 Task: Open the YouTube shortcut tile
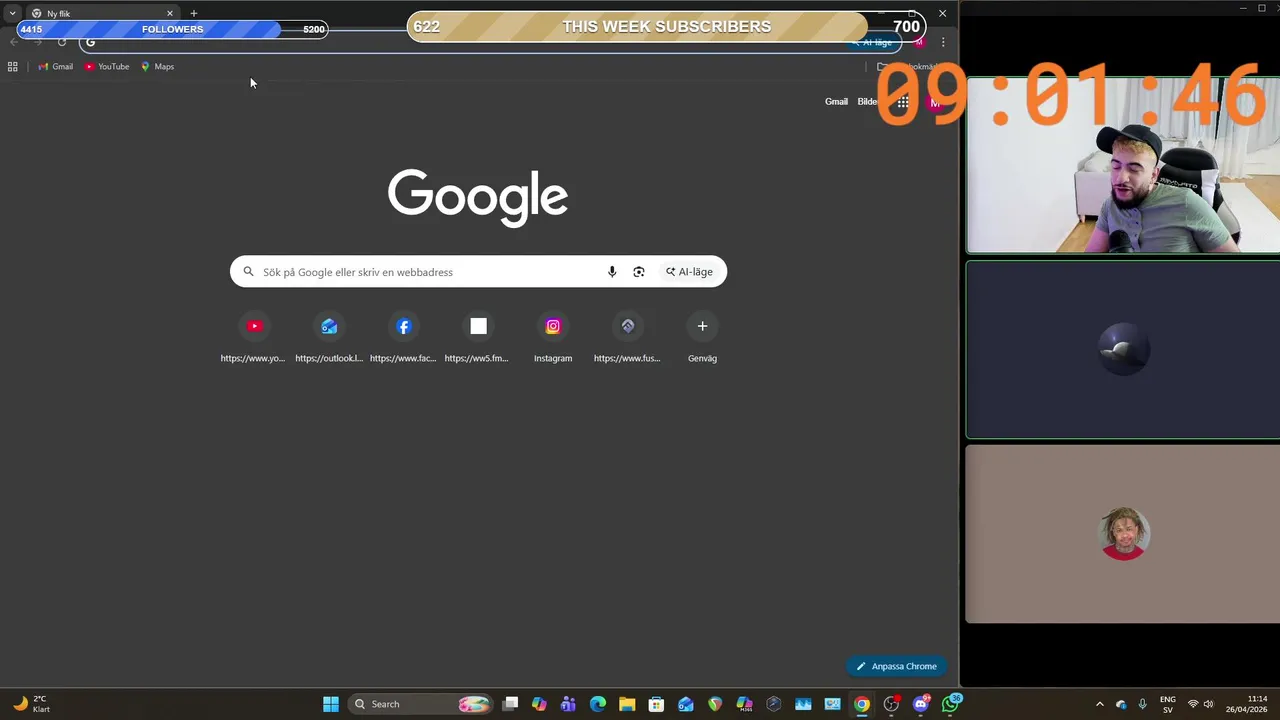pos(253,338)
